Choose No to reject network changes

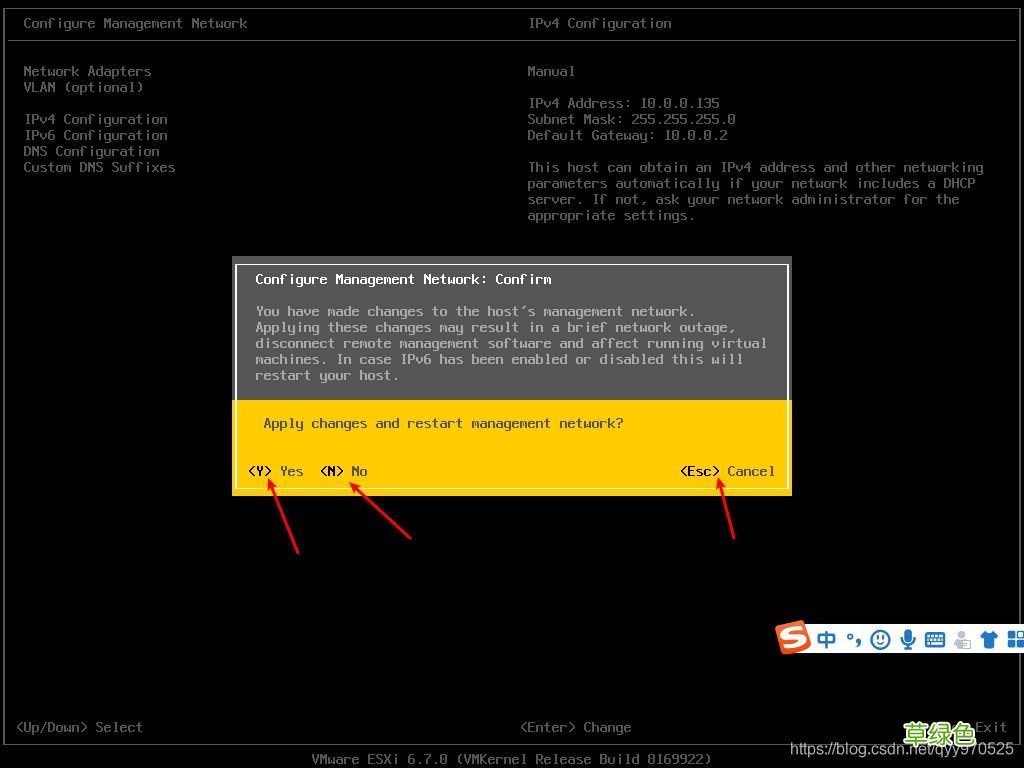344,471
